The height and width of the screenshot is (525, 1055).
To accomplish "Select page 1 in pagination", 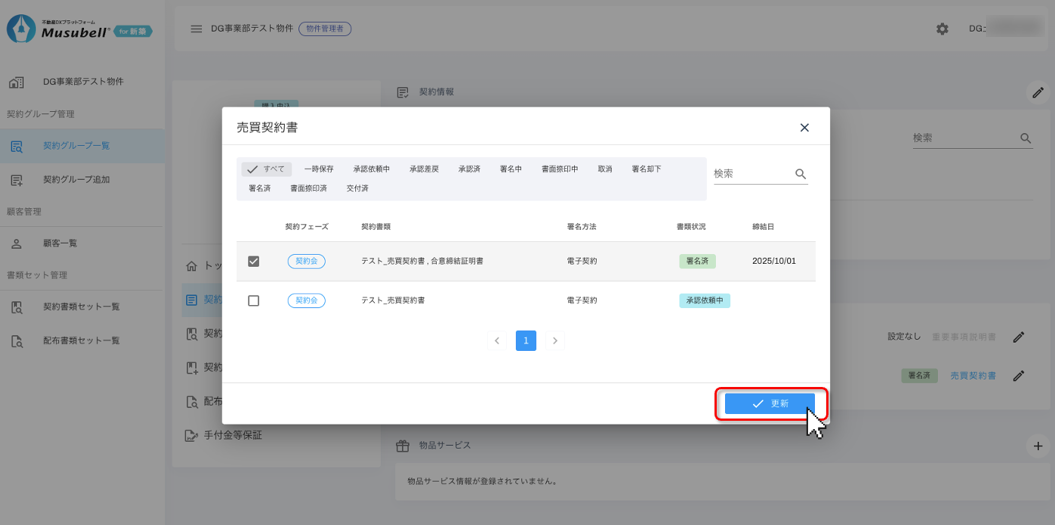I will coord(526,341).
